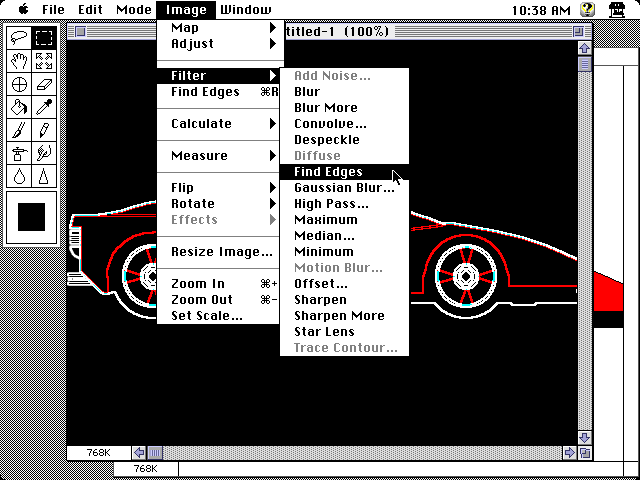Select the Airbrush tool
The width and height of the screenshot is (640, 480).
click(x=19, y=154)
